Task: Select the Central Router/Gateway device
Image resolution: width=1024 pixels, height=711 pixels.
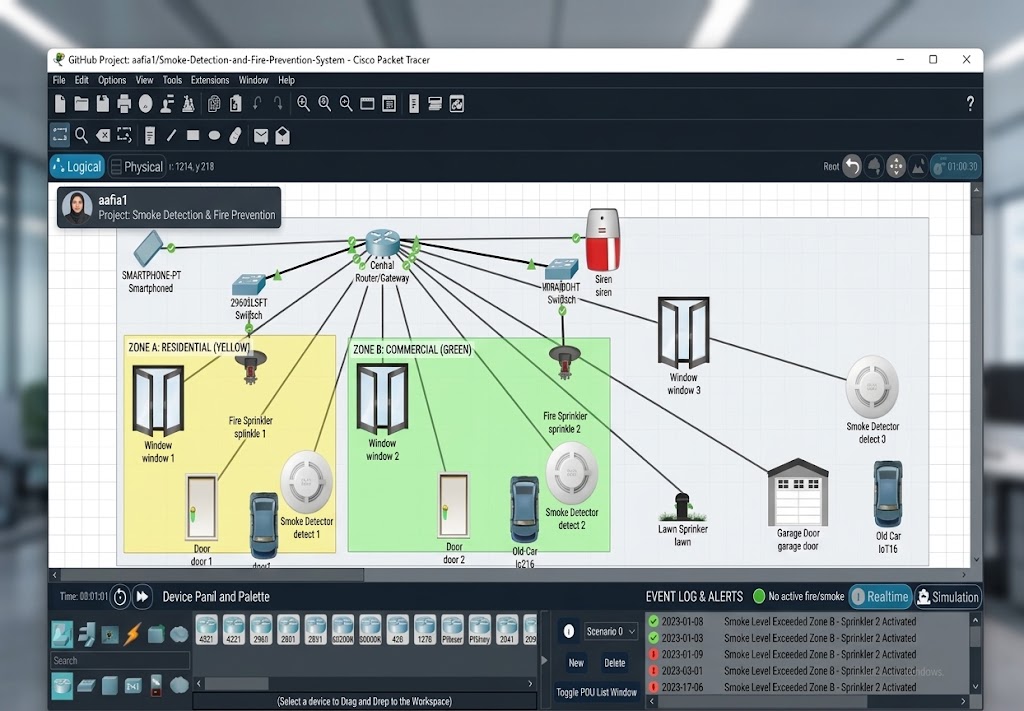Action: tap(383, 243)
